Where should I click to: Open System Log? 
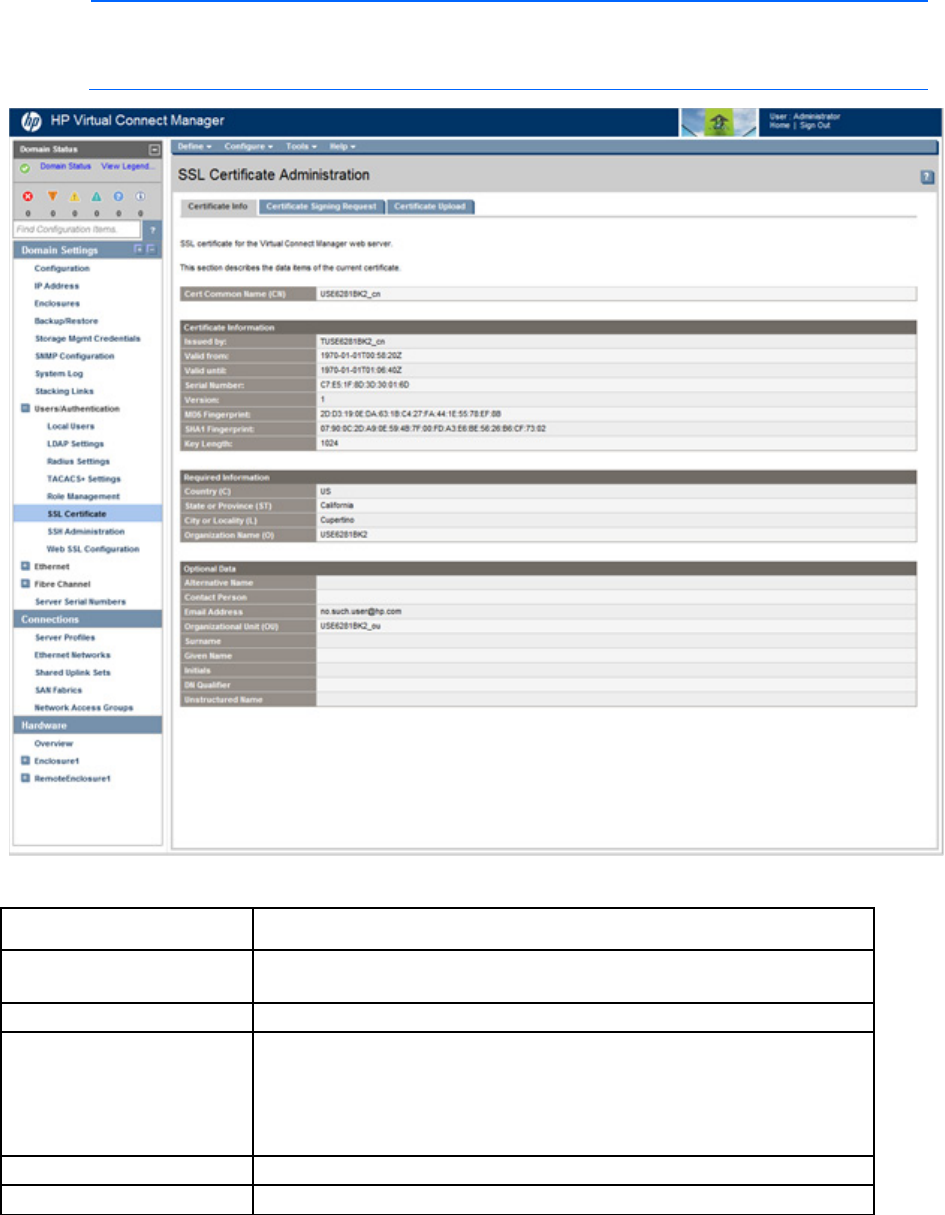[x=58, y=374]
